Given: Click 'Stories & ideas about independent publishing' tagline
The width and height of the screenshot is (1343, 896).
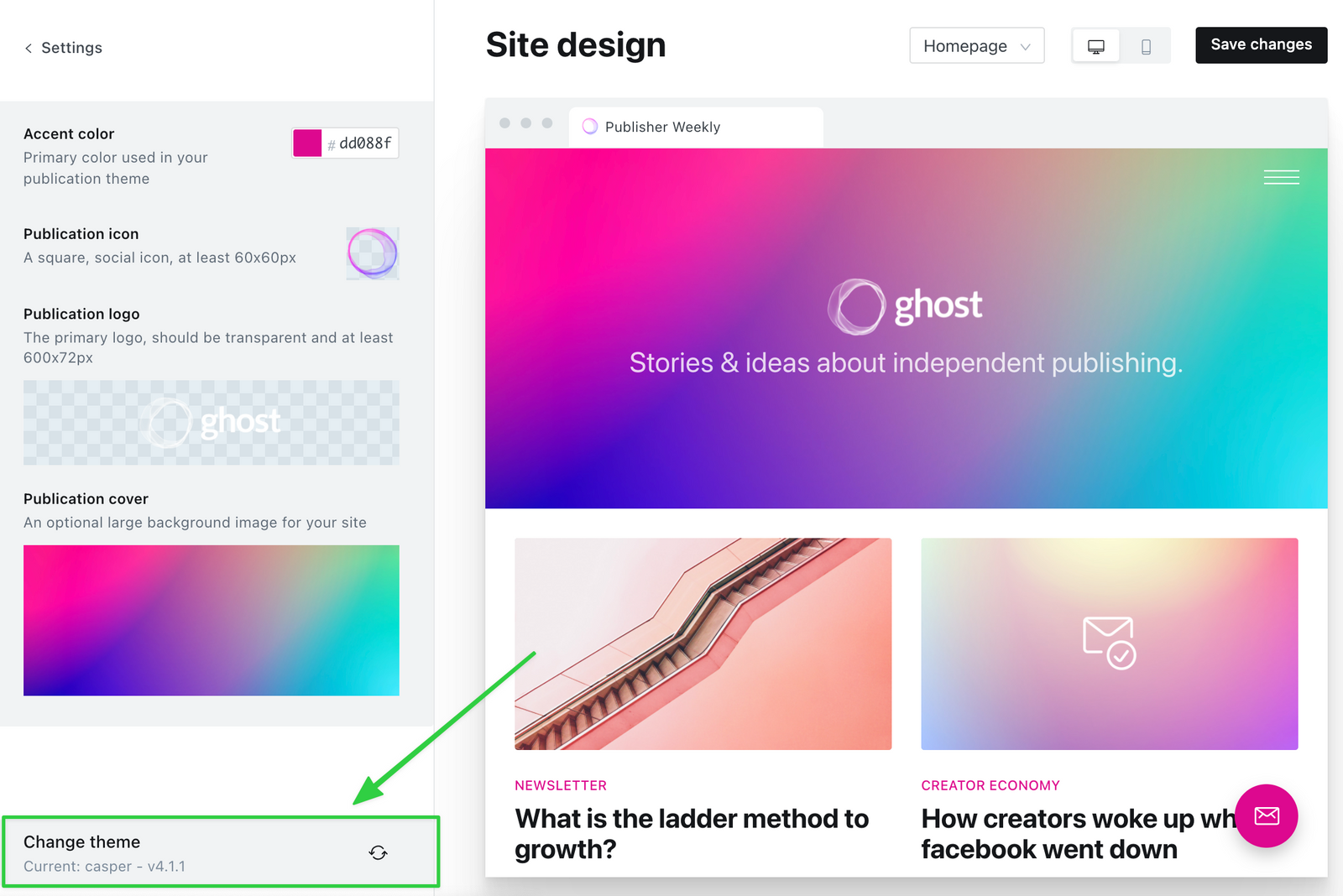Looking at the screenshot, I should [906, 362].
